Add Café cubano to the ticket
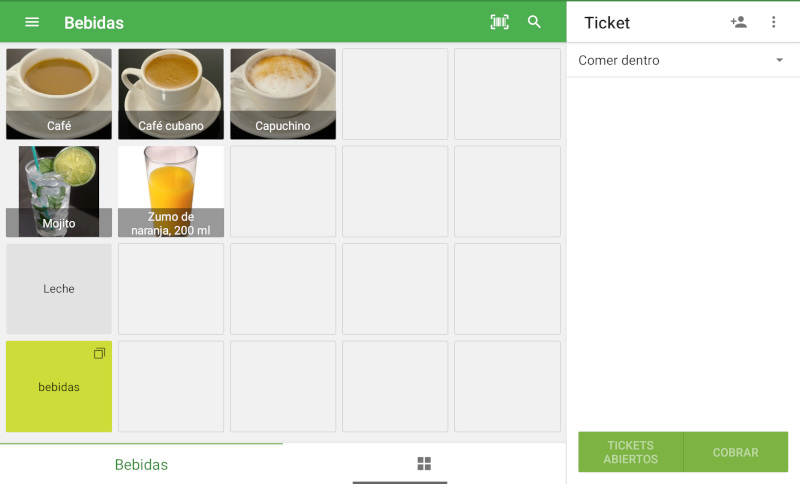Viewport: 800px width, 484px height. (x=171, y=94)
